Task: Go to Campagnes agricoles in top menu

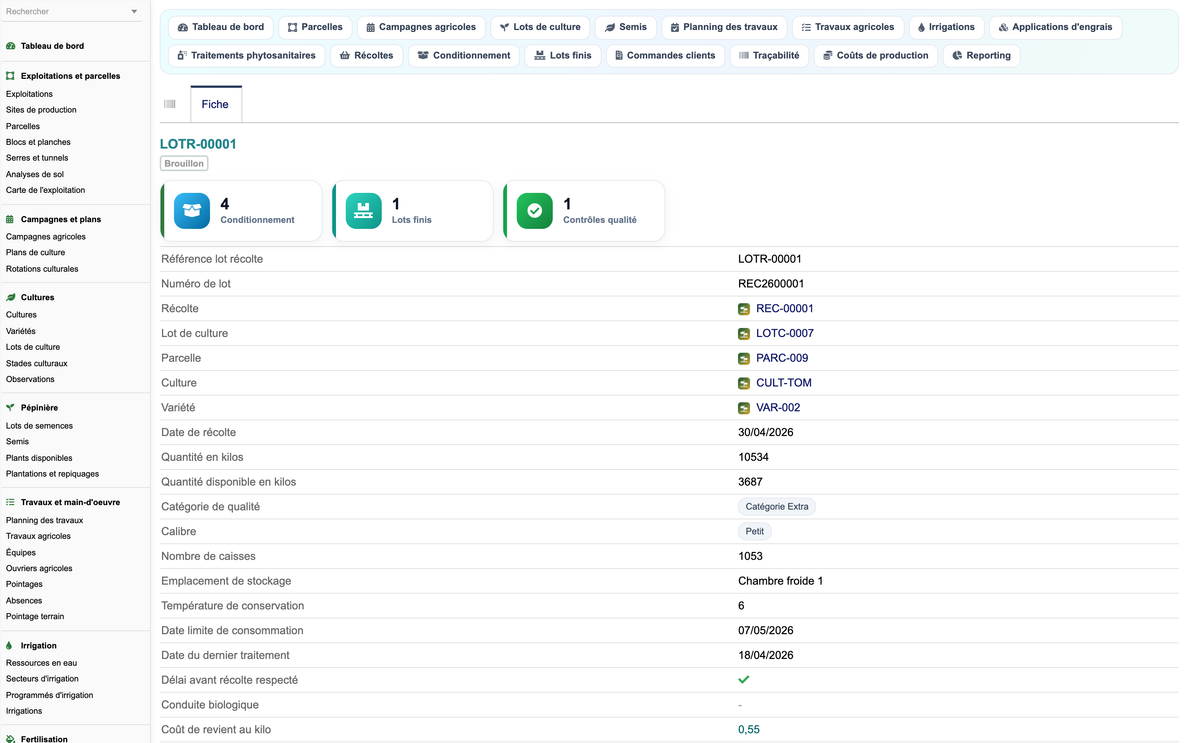Action: pos(421,27)
